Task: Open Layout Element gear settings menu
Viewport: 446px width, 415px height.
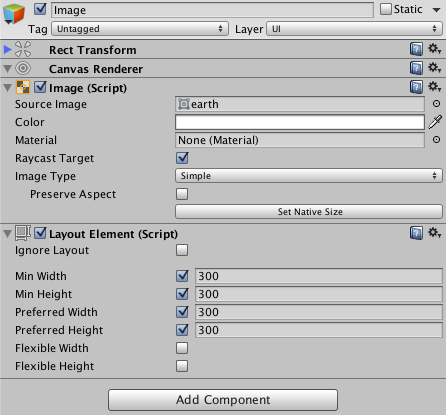Action: click(x=435, y=233)
